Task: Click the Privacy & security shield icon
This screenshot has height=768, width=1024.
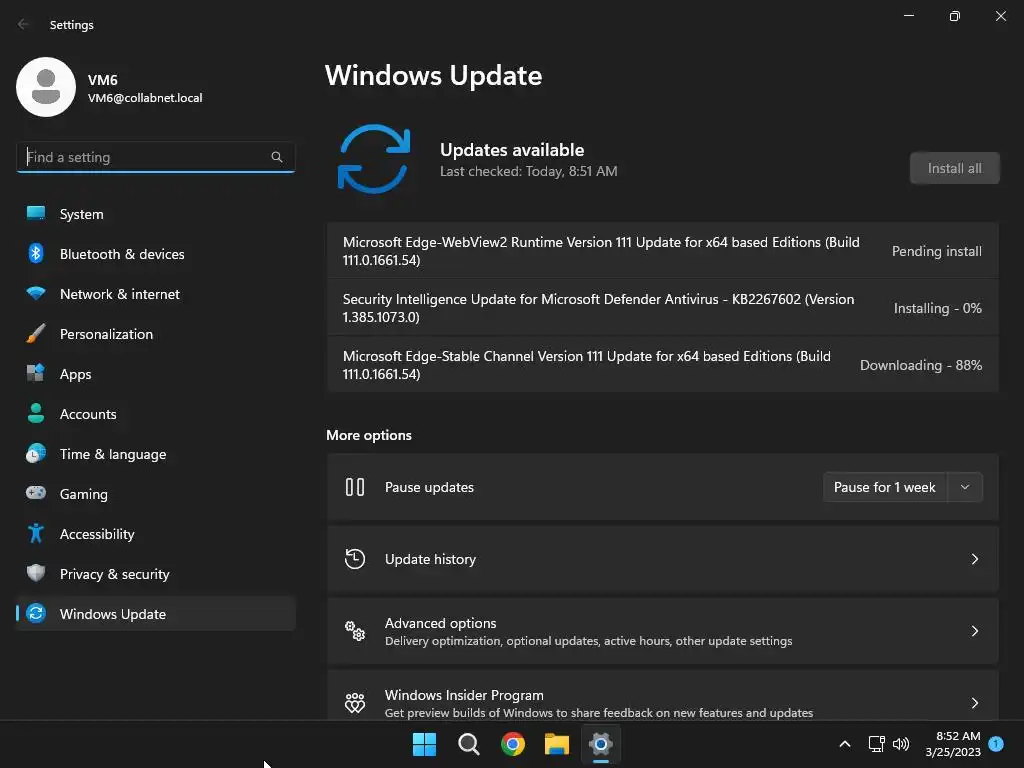Action: coord(36,573)
